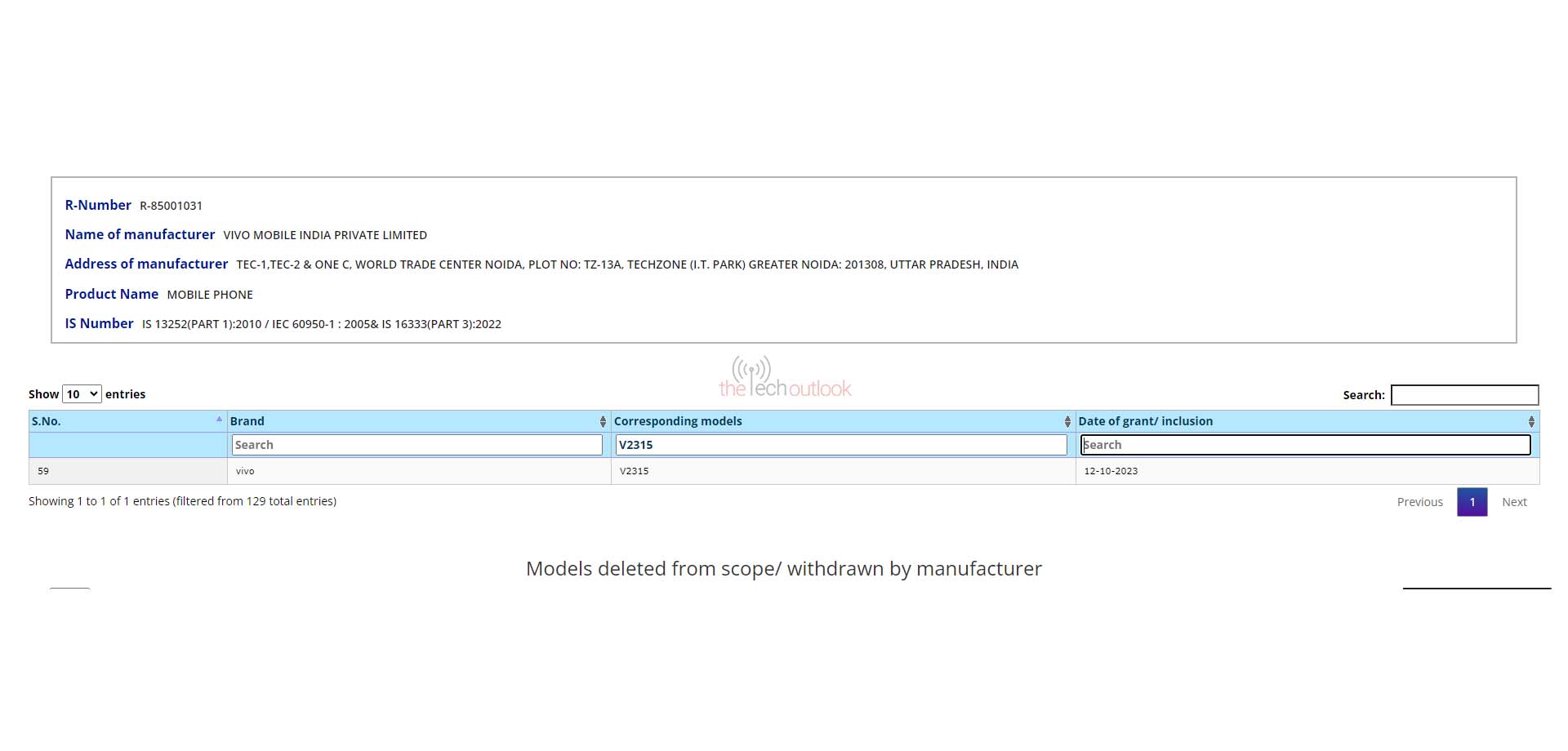The image size is (1568, 751).
Task: Focus the top-right Search input field
Action: pos(1464,395)
